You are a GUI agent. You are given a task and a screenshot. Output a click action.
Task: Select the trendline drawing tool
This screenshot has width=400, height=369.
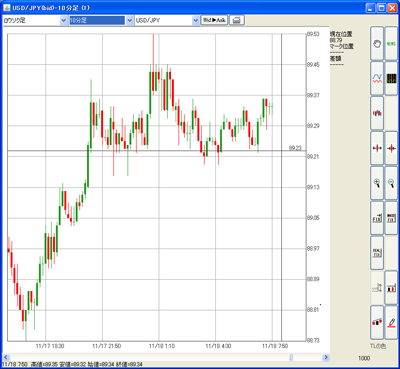click(x=377, y=322)
